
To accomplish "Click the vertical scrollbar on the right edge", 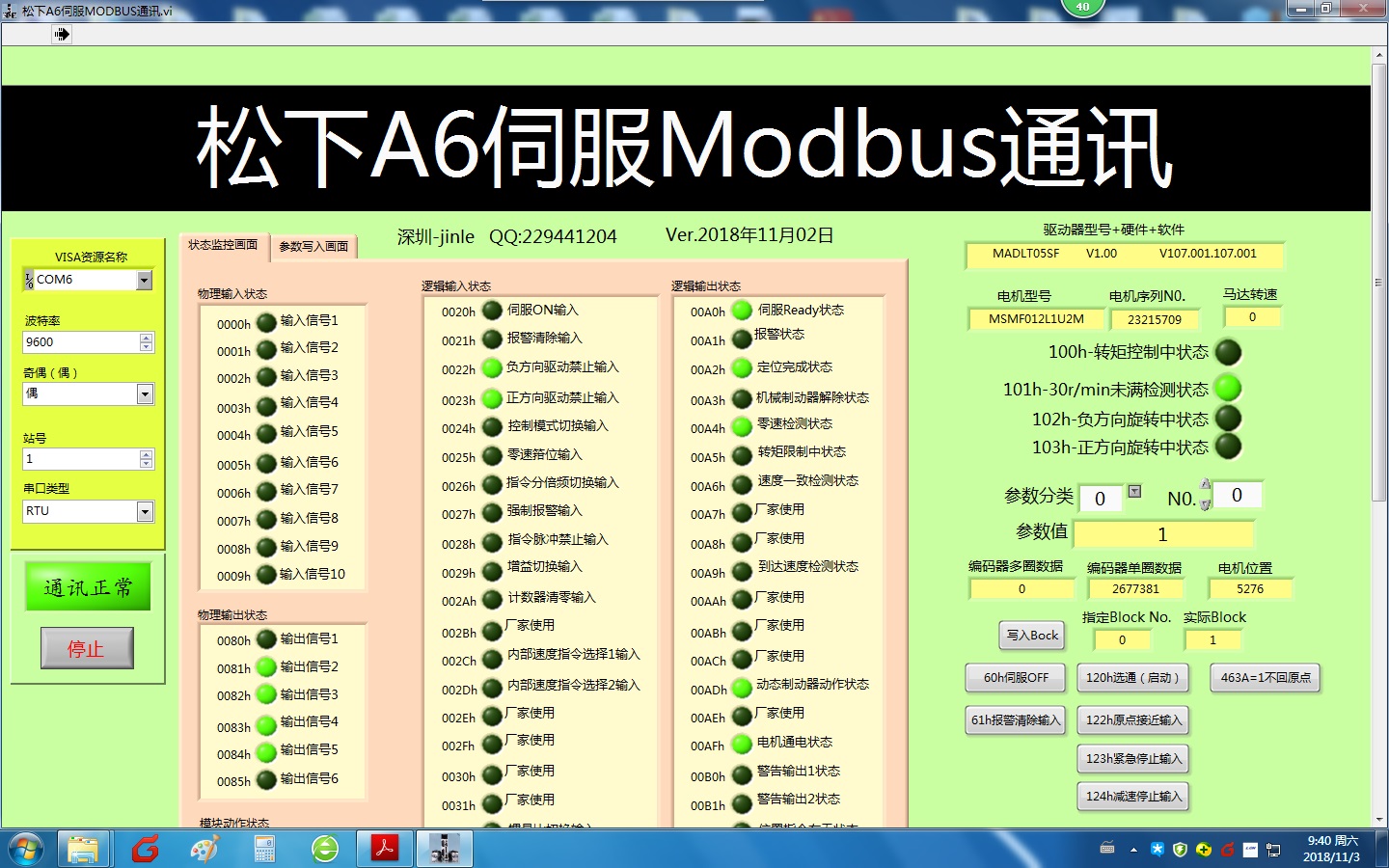I will [x=1378, y=434].
